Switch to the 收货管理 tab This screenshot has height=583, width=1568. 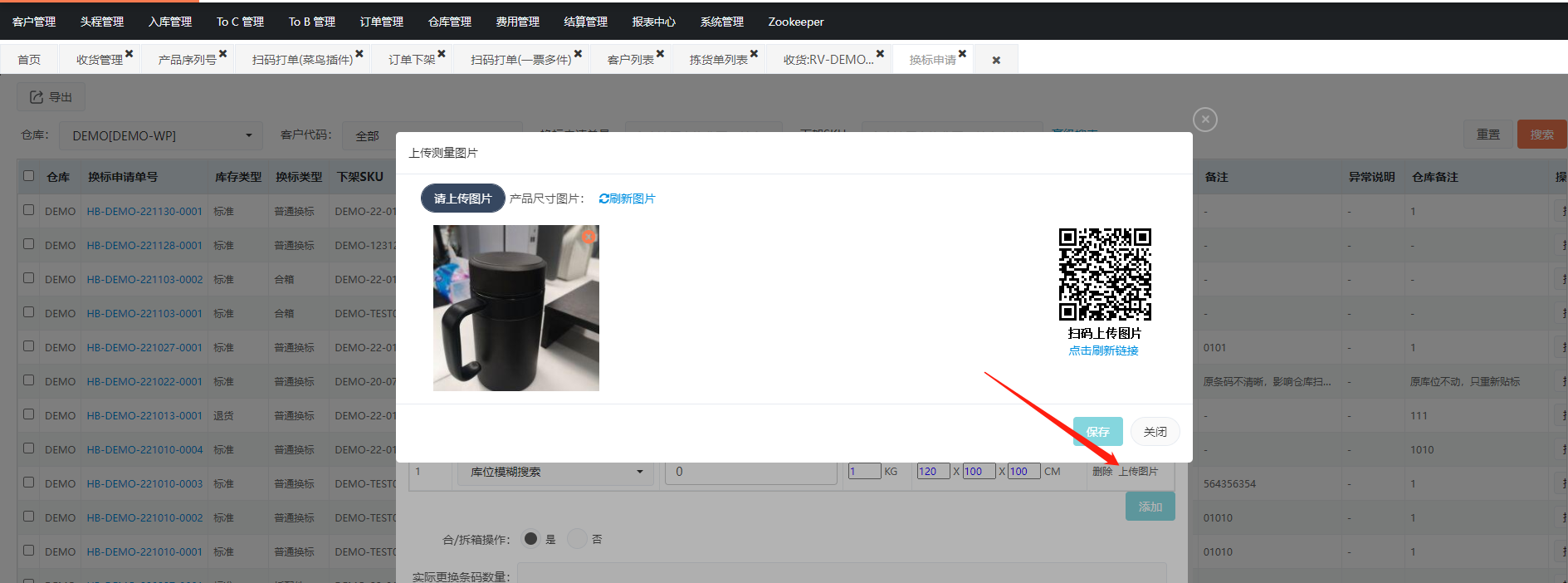click(99, 60)
